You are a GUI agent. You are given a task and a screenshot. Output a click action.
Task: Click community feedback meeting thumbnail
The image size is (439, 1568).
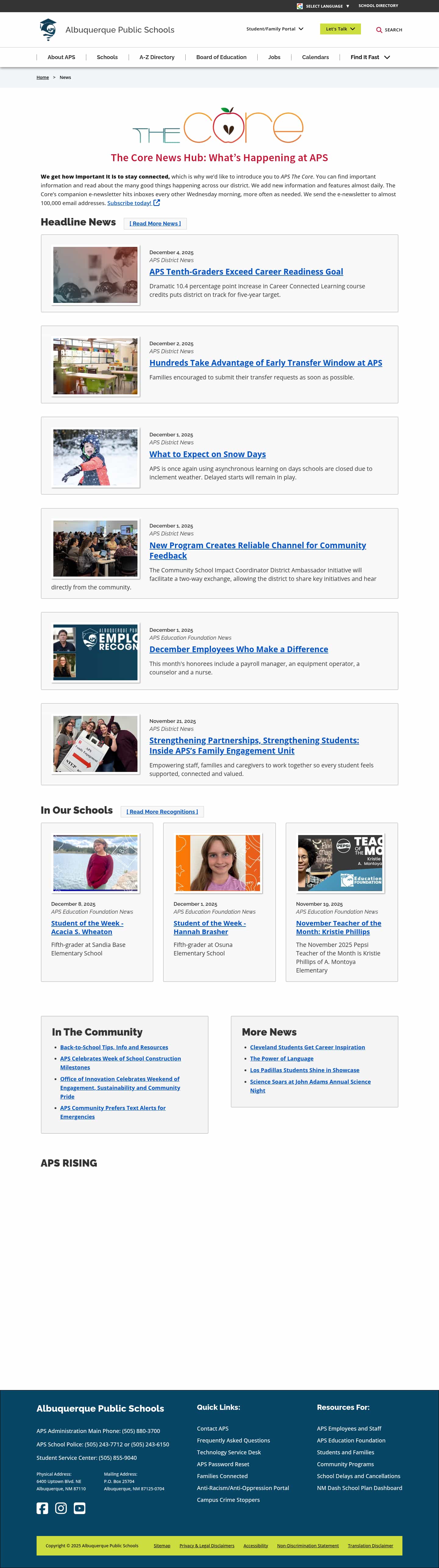click(x=96, y=549)
